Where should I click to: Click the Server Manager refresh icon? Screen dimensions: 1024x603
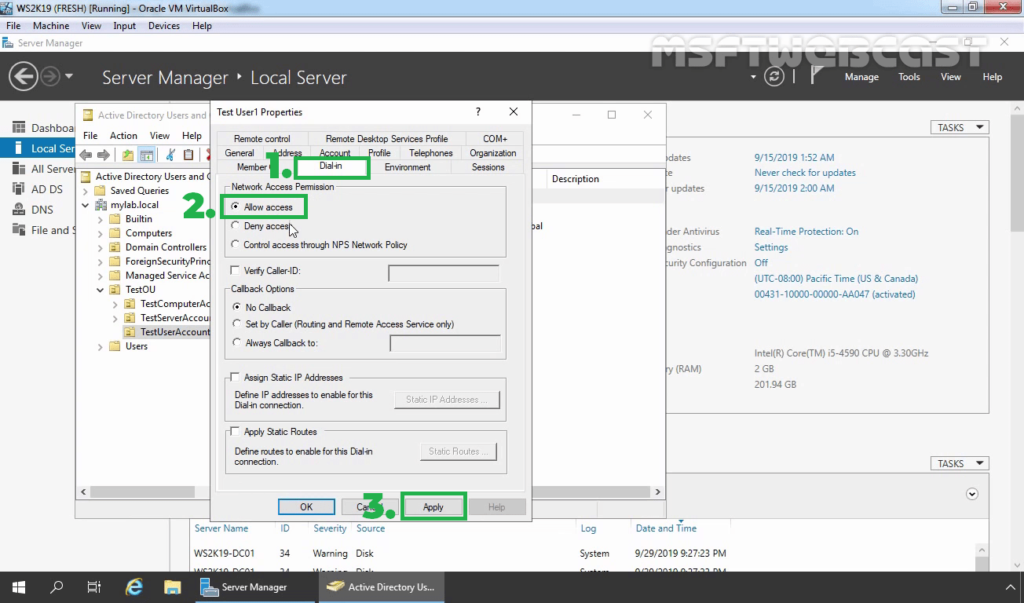774,76
